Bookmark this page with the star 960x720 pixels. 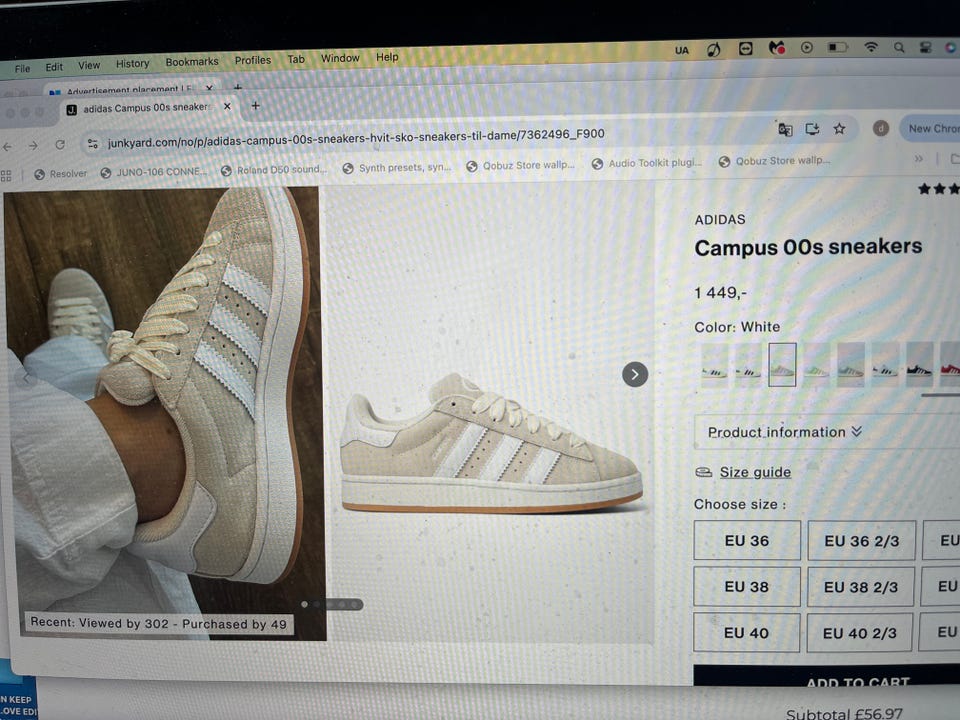pos(839,129)
